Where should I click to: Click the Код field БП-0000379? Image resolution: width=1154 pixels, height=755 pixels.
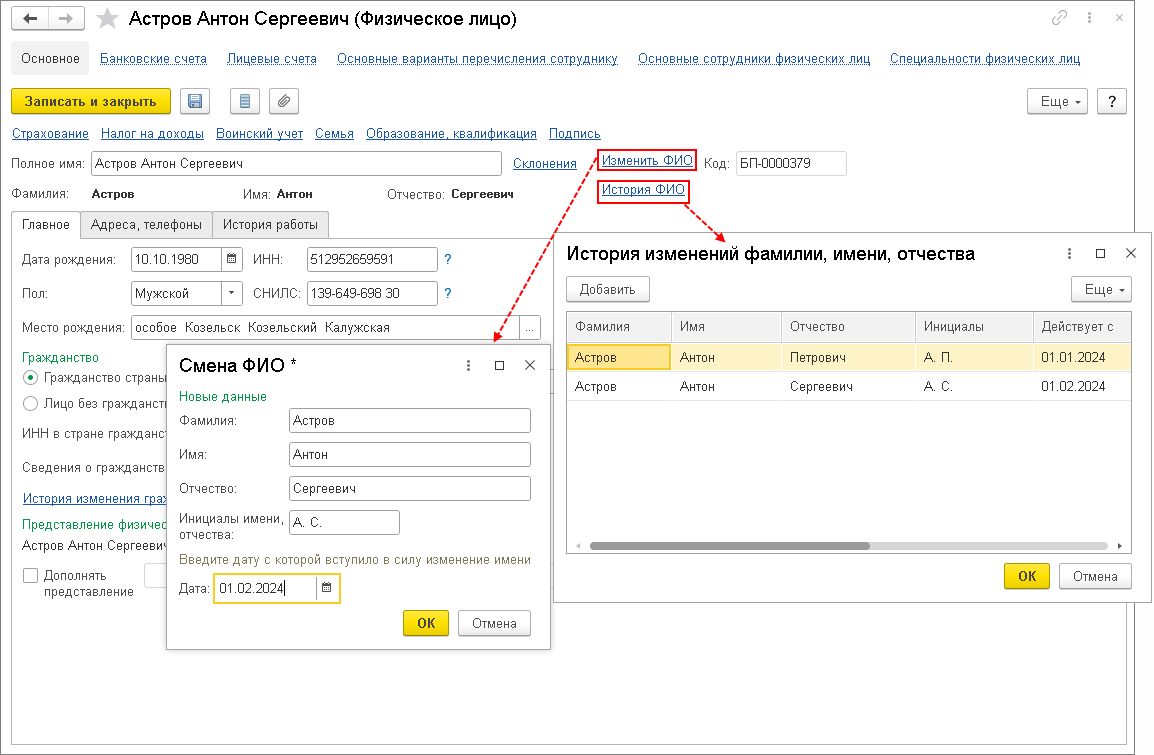click(791, 163)
